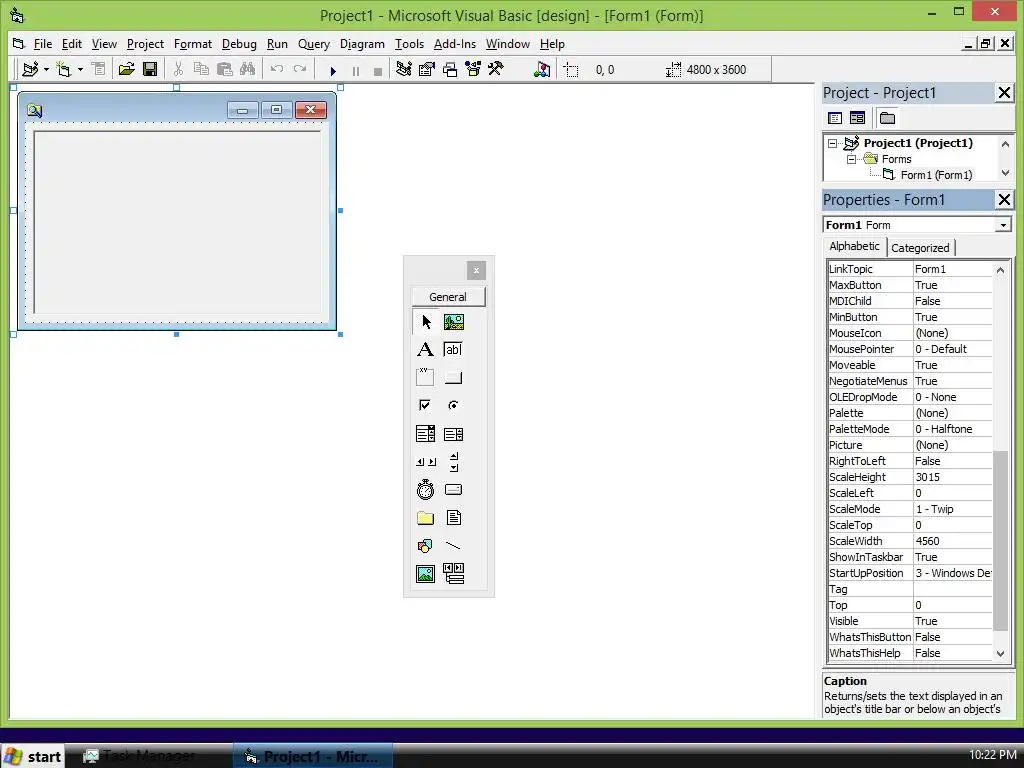Close the floating toolbox panel
The width and height of the screenshot is (1024, 768).
click(476, 270)
